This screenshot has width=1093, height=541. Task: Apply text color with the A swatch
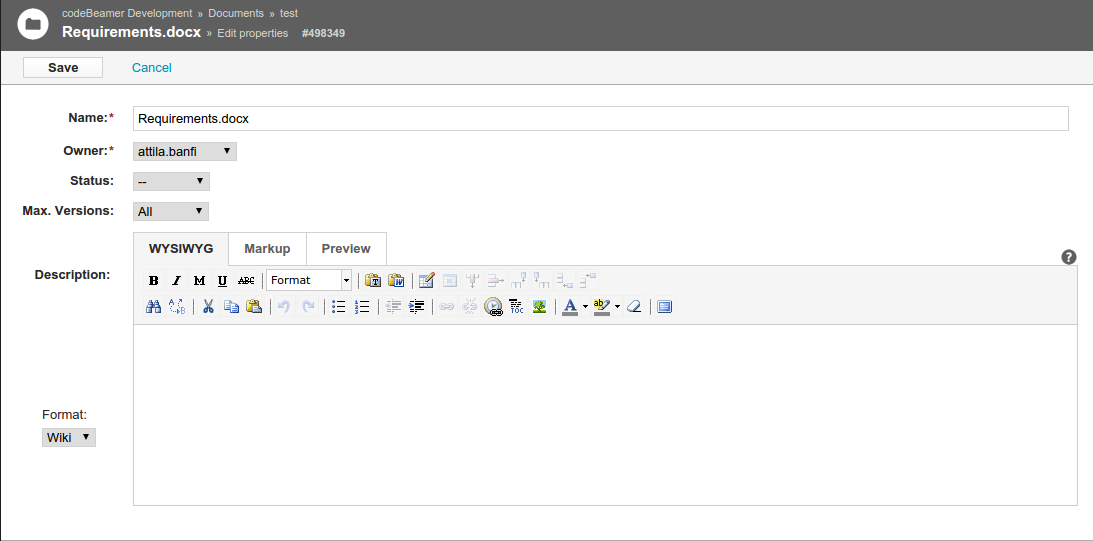(570, 306)
